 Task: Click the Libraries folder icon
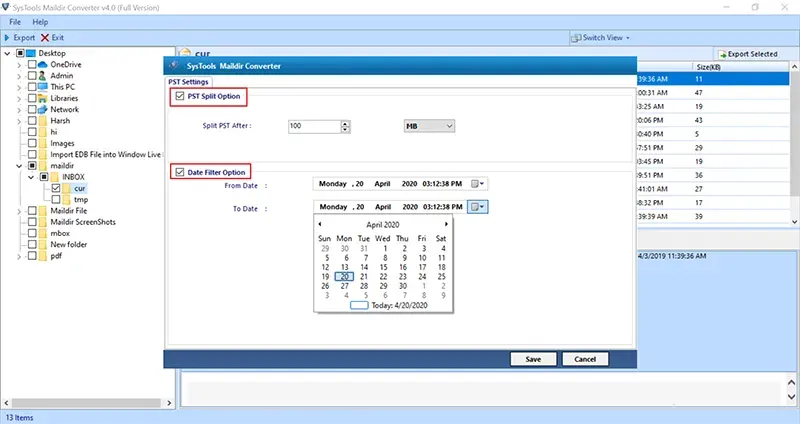[x=42, y=98]
